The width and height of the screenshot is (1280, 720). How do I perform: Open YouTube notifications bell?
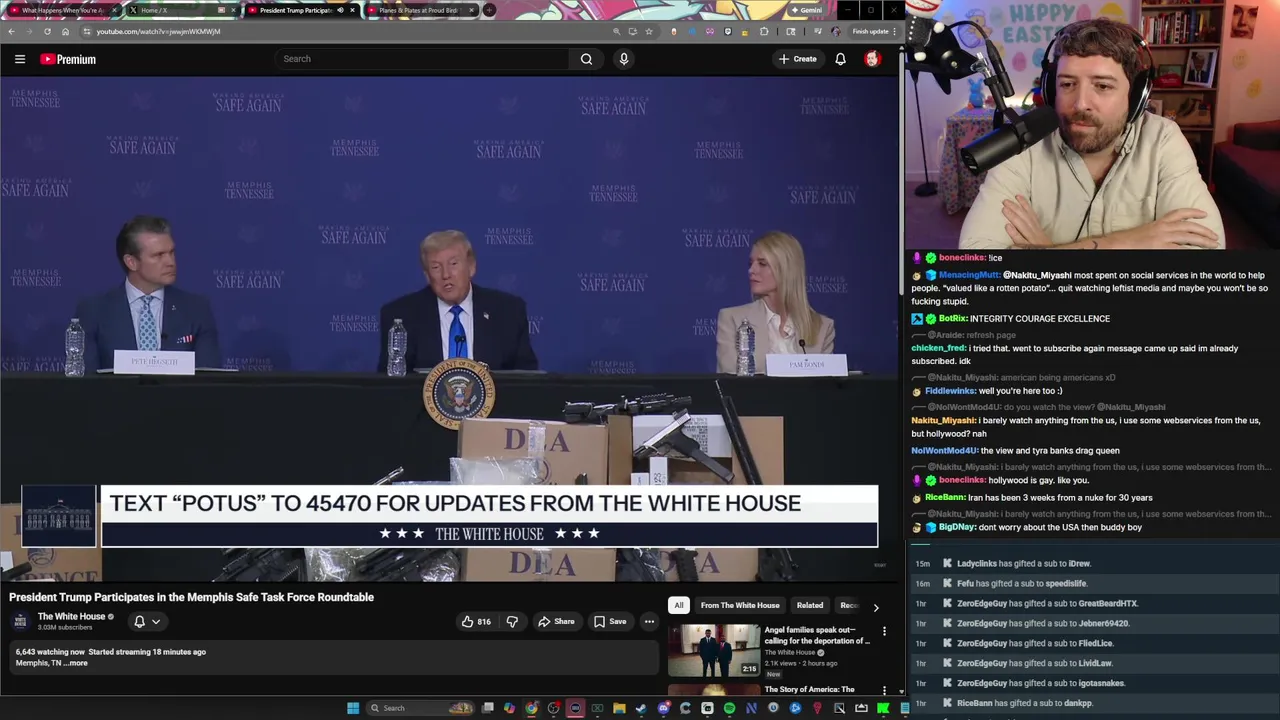(841, 59)
